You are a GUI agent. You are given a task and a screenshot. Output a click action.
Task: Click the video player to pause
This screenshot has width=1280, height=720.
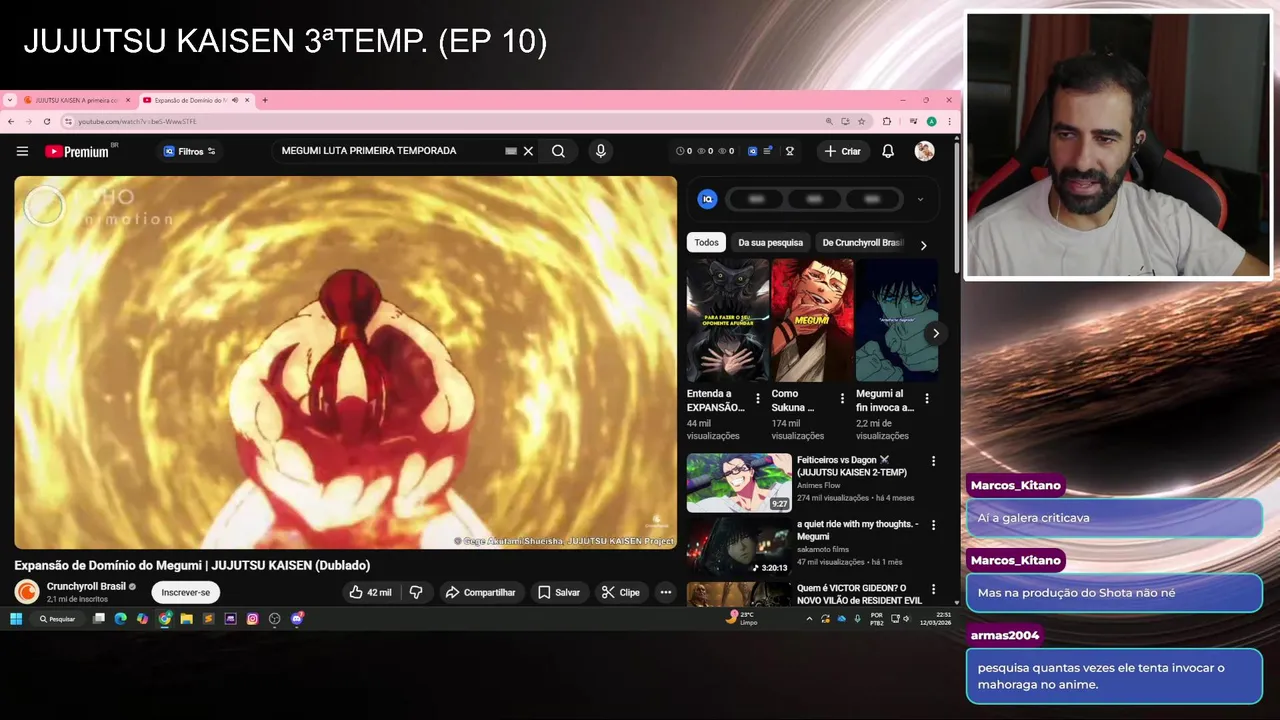(x=345, y=362)
